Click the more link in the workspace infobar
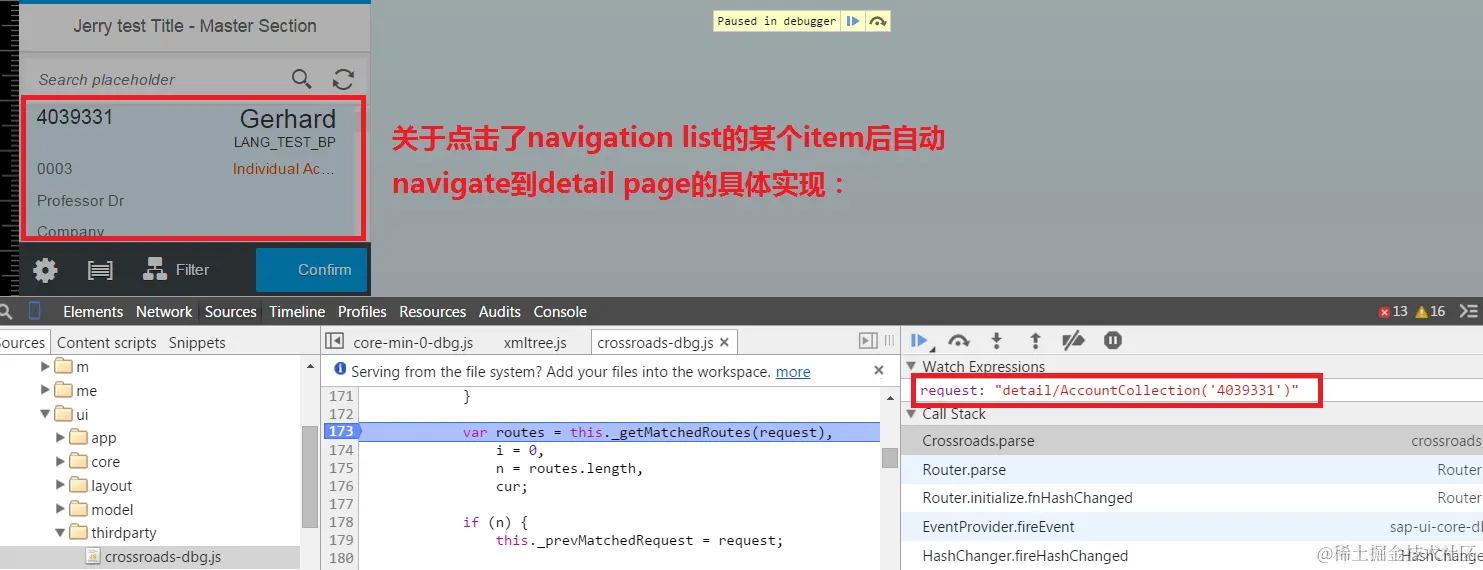 coord(793,371)
